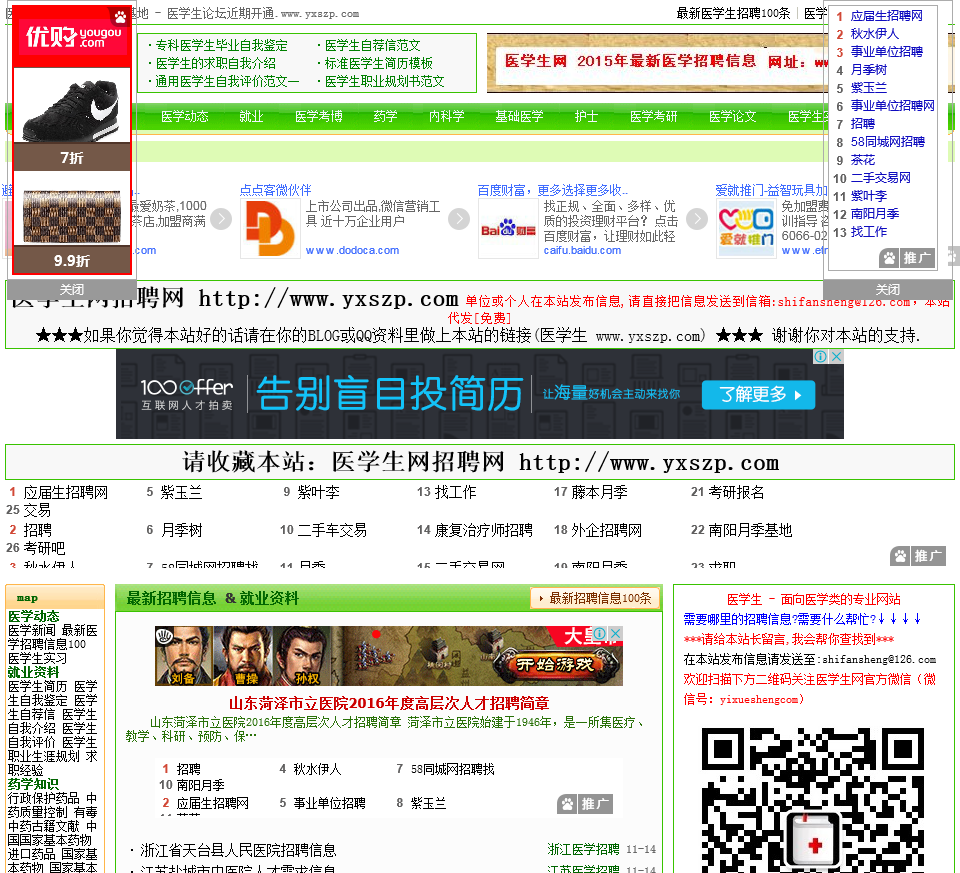Viewport: 960px width, 873px height.
Task: Click the 开始游戏 button in the game ad
Action: click(555, 664)
